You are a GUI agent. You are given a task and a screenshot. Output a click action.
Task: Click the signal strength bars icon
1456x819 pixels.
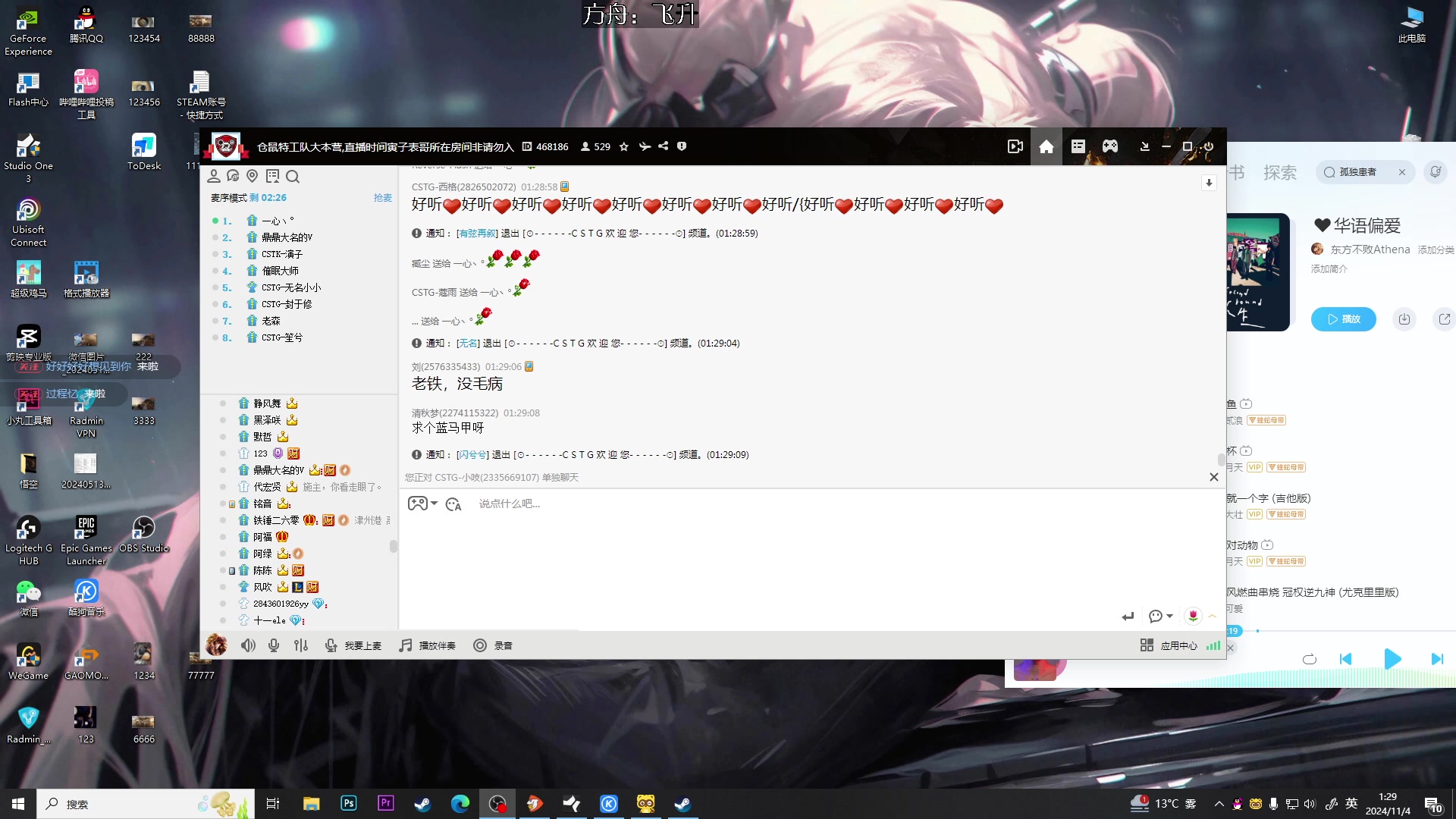[x=1213, y=645]
